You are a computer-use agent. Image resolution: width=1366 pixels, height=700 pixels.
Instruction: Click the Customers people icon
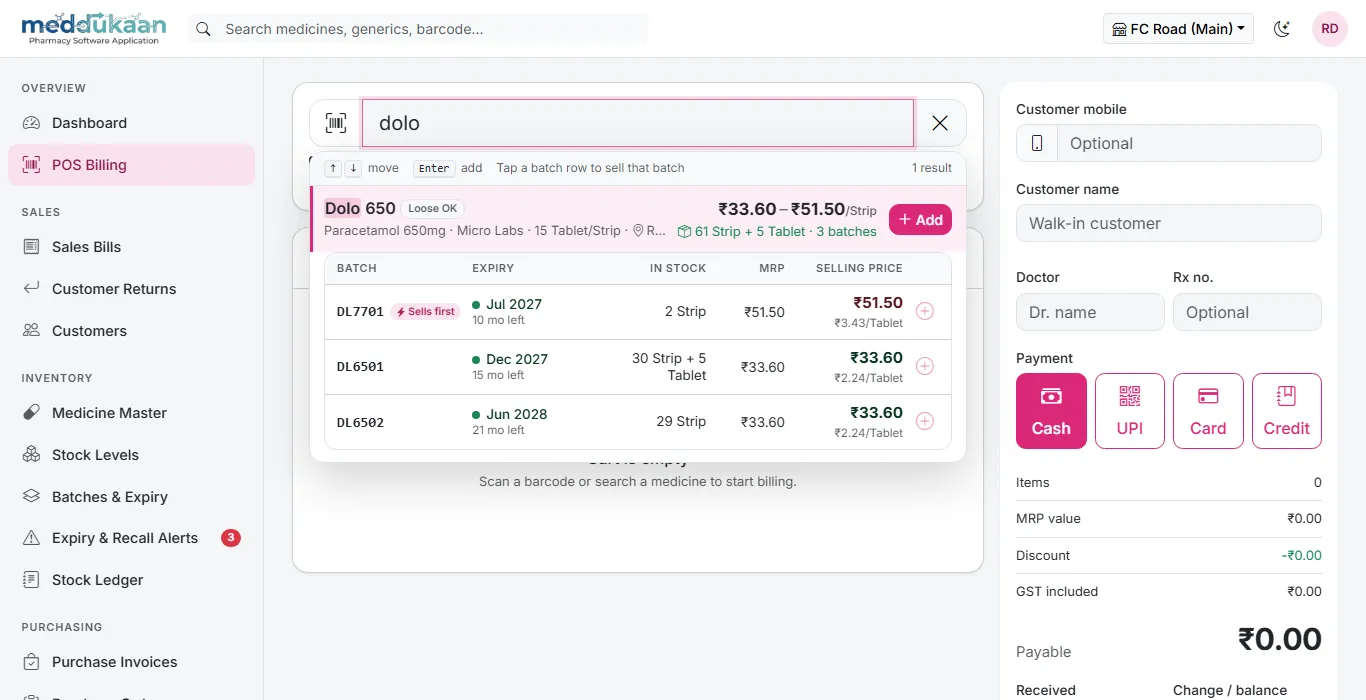[32, 331]
